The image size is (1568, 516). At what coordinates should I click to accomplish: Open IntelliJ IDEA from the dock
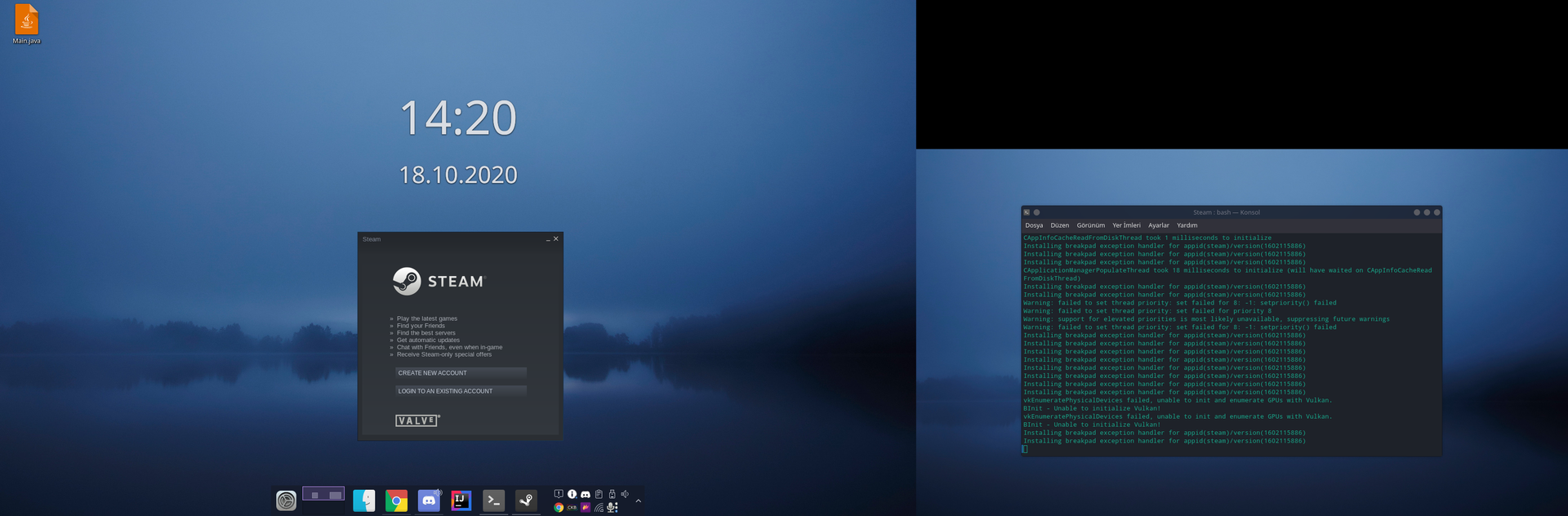click(461, 500)
